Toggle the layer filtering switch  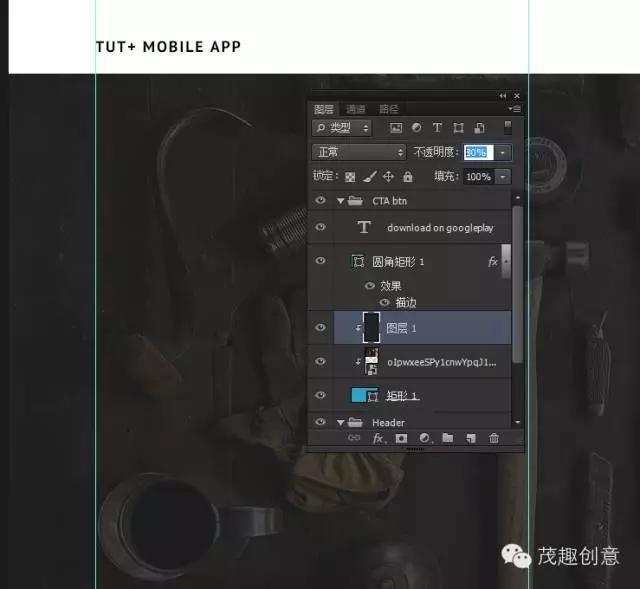coord(507,127)
